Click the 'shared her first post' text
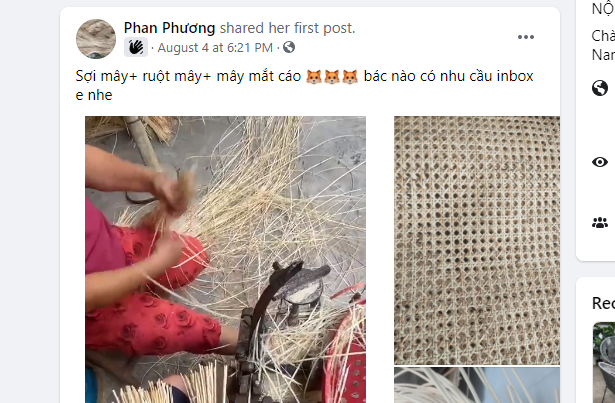615x403 pixels. tap(287, 28)
